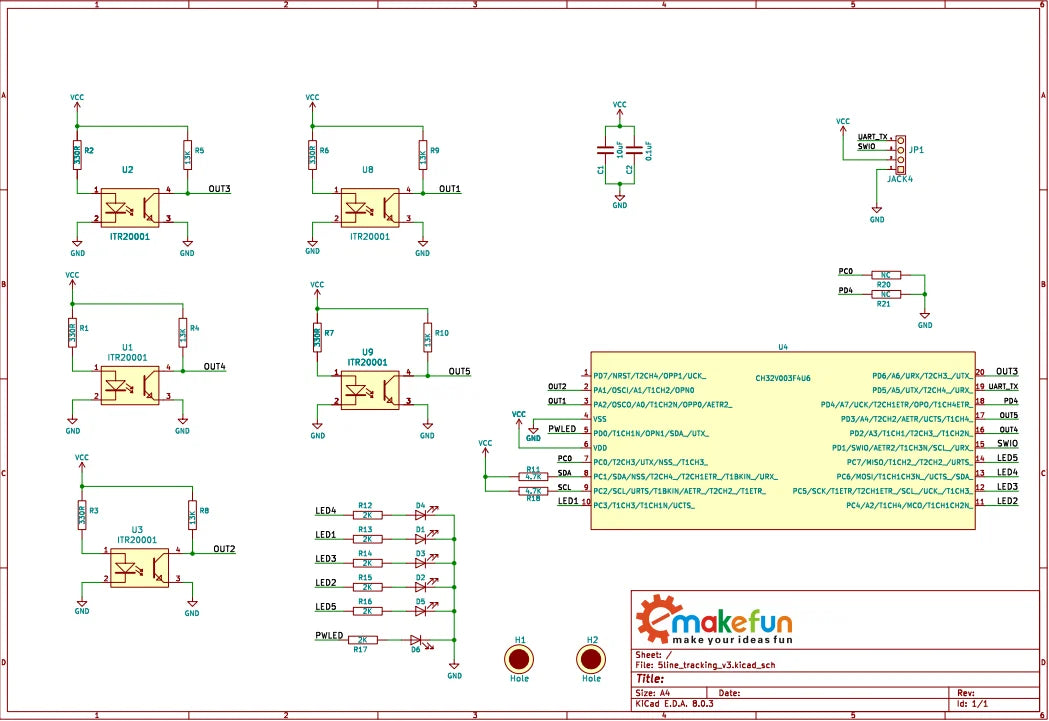Click the R18 4.7K pull-up resistor

point(533,491)
